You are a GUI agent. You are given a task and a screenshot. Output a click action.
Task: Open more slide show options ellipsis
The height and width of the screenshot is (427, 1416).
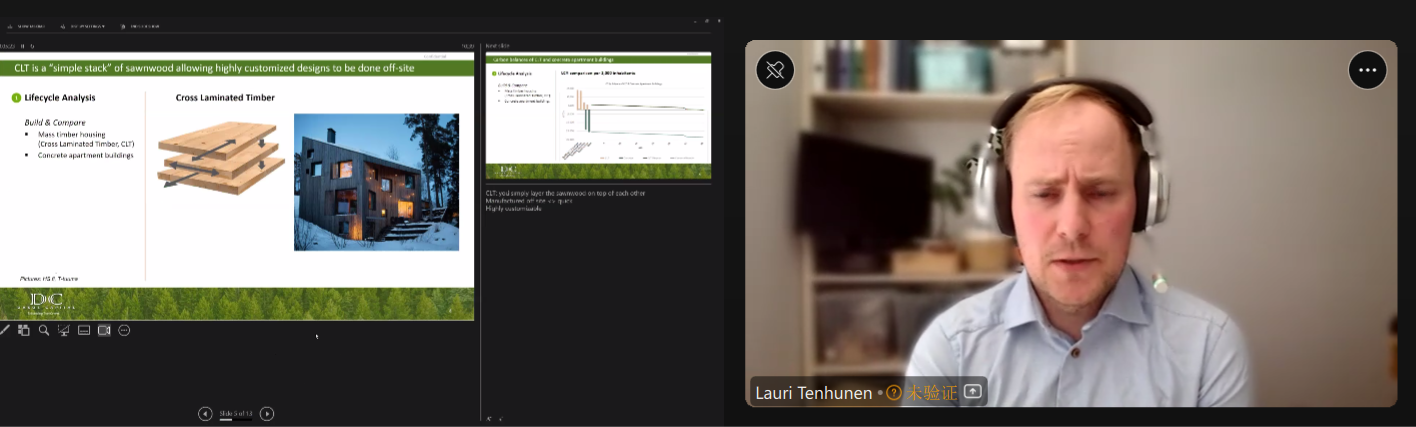(x=124, y=330)
